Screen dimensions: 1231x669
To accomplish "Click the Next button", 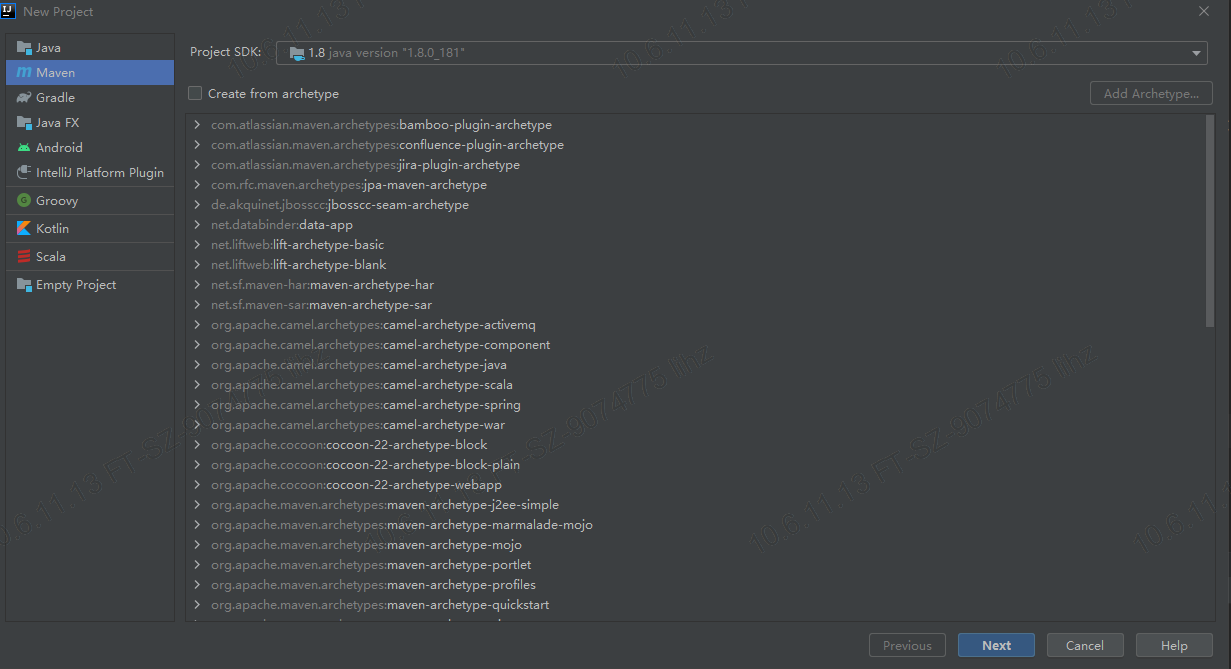I will point(996,645).
